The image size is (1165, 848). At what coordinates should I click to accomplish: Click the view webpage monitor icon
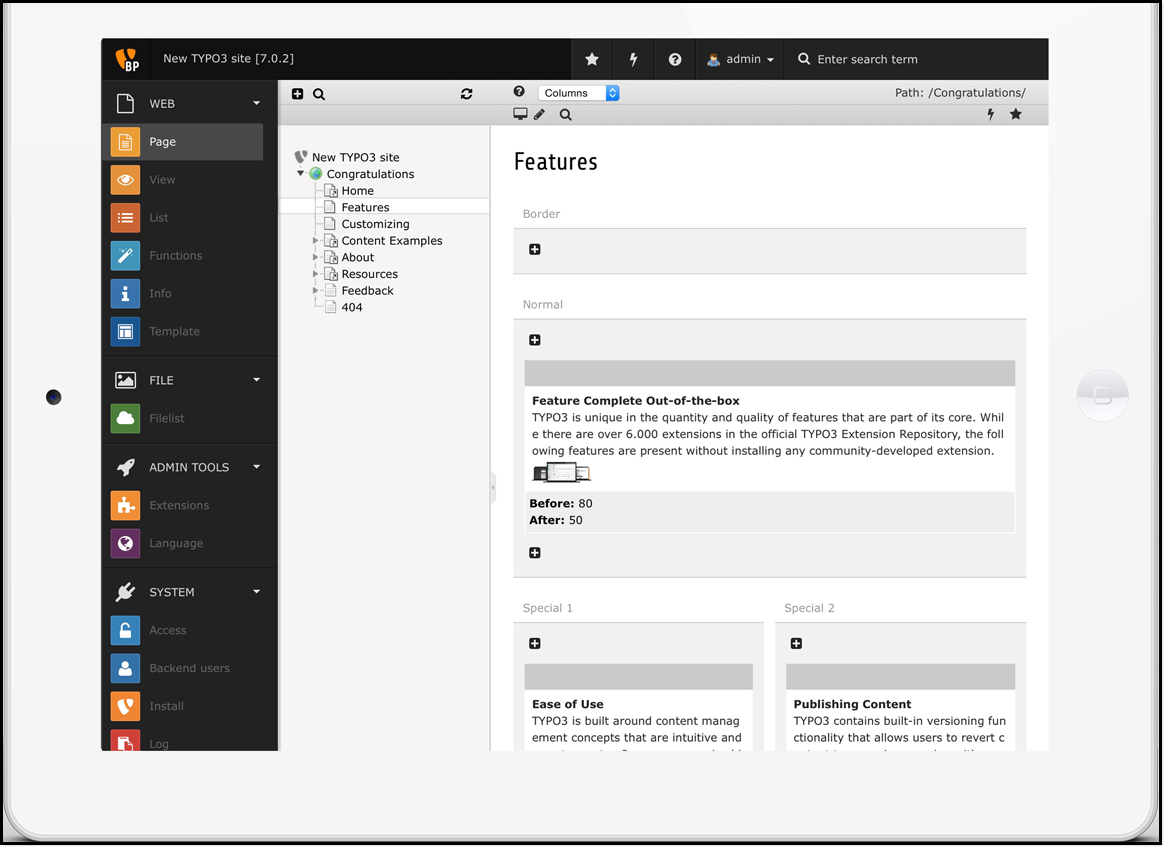[x=520, y=115]
